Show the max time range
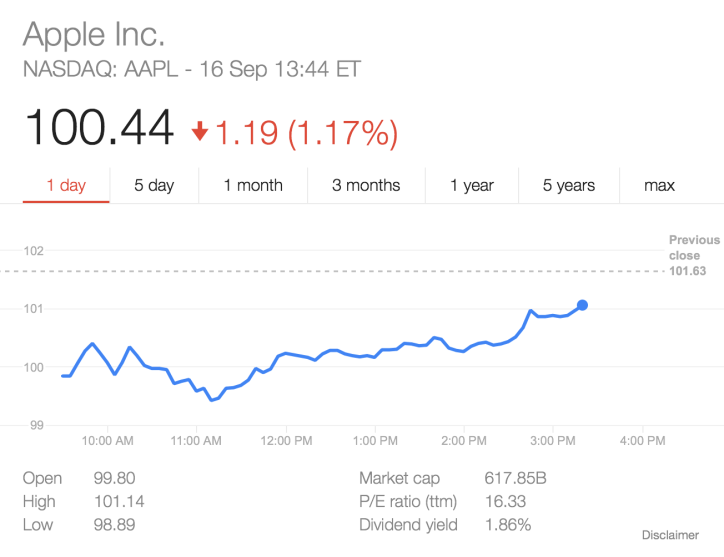 pos(659,185)
